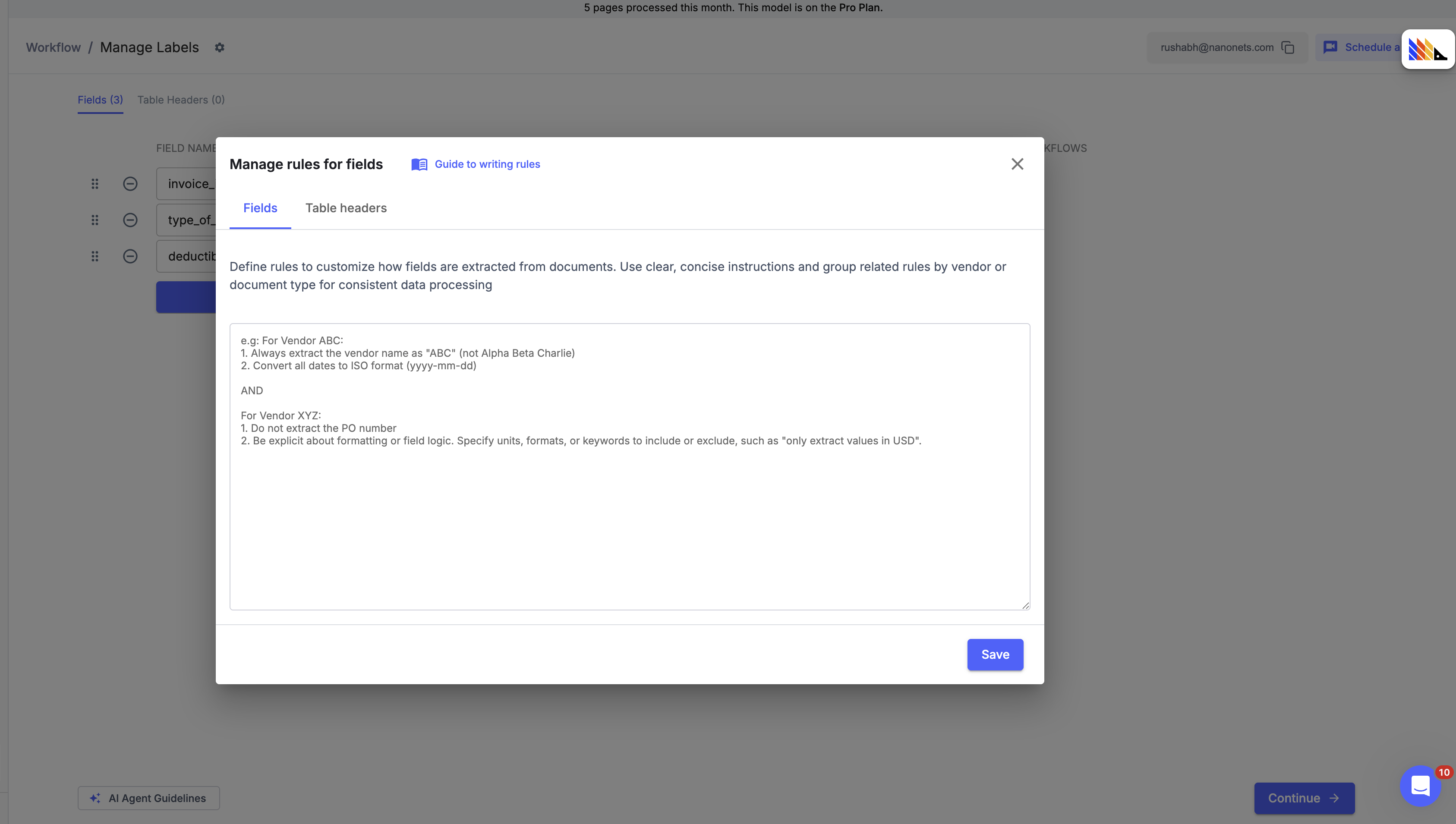Open AI Agent Guidelines
1456x824 pixels.
point(148,798)
